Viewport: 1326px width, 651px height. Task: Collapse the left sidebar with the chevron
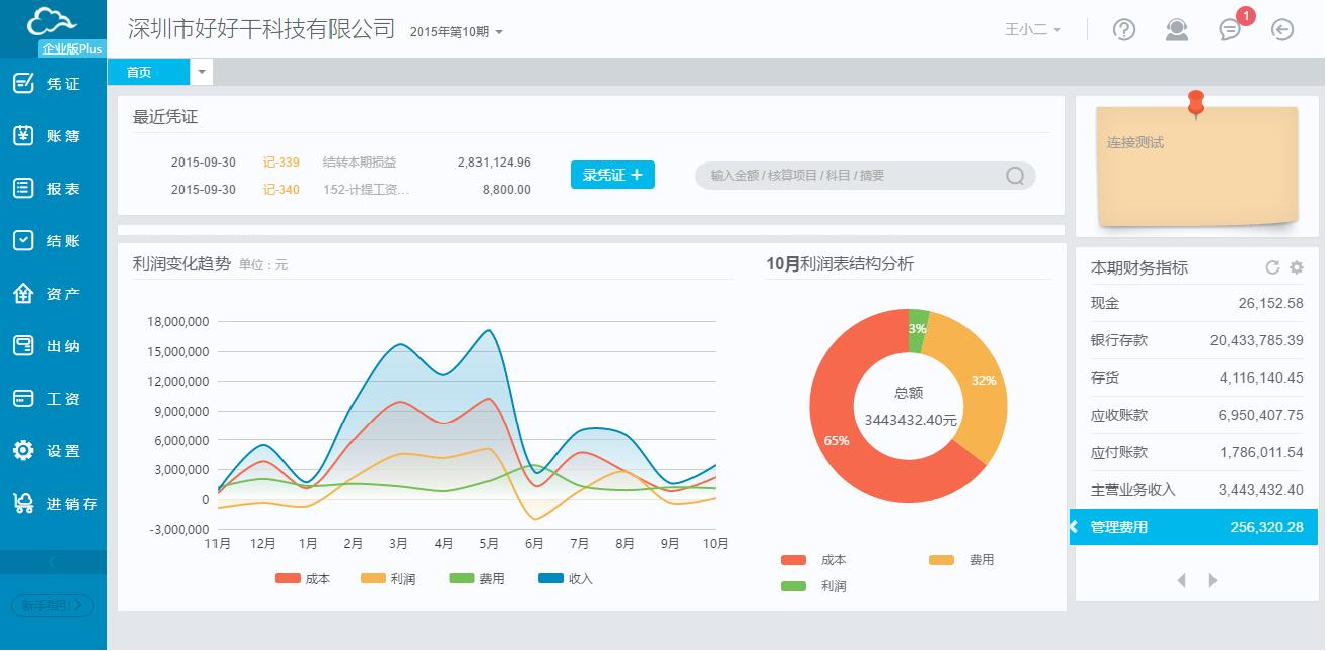[53, 562]
